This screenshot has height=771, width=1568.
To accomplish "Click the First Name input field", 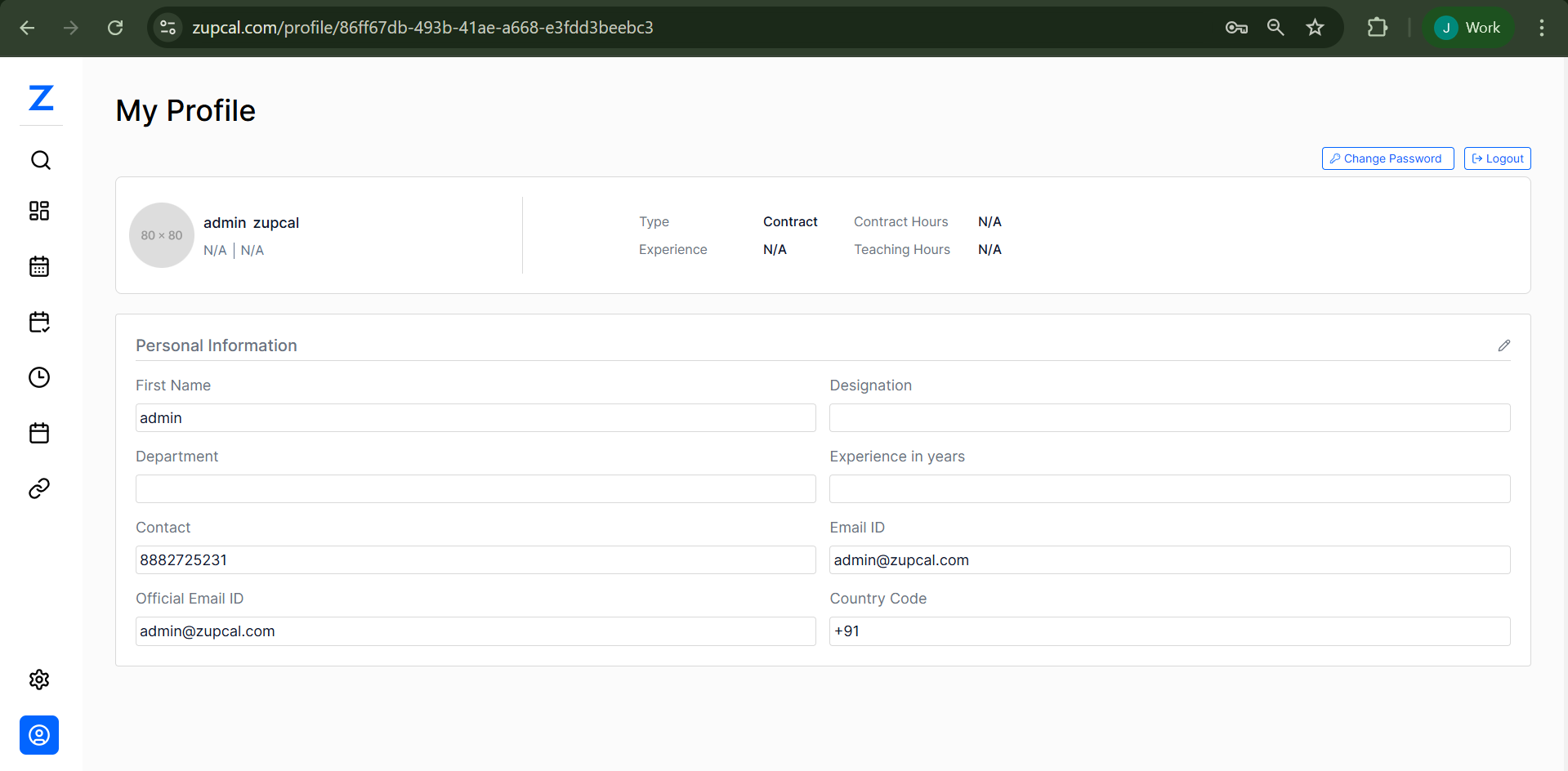I will (475, 418).
